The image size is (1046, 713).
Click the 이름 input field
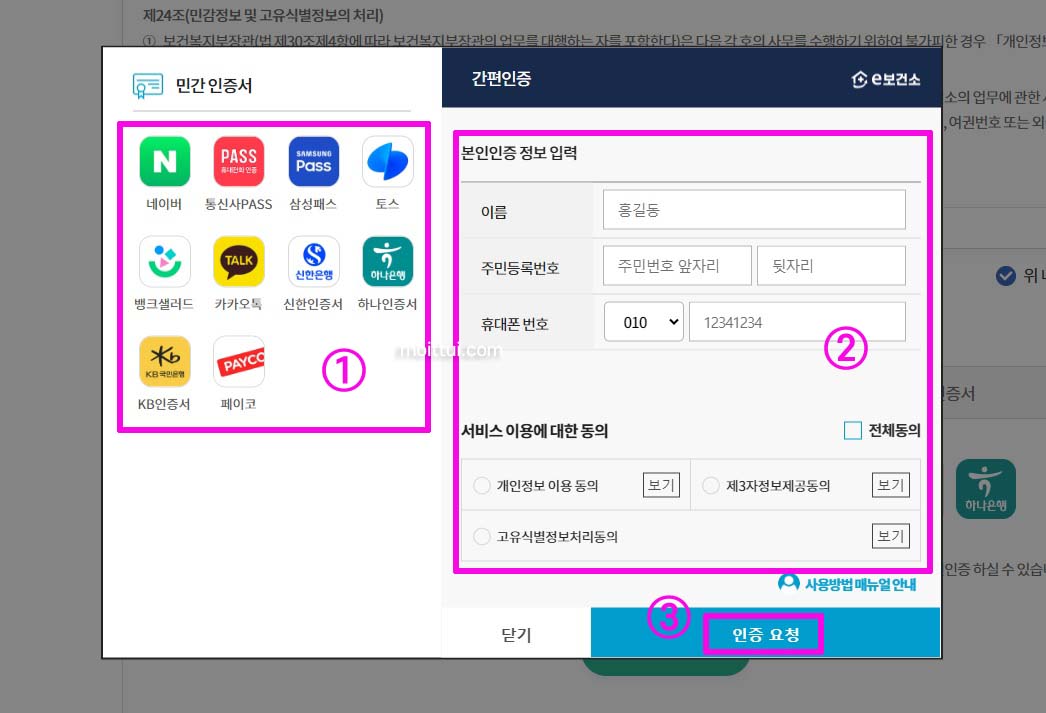point(755,209)
